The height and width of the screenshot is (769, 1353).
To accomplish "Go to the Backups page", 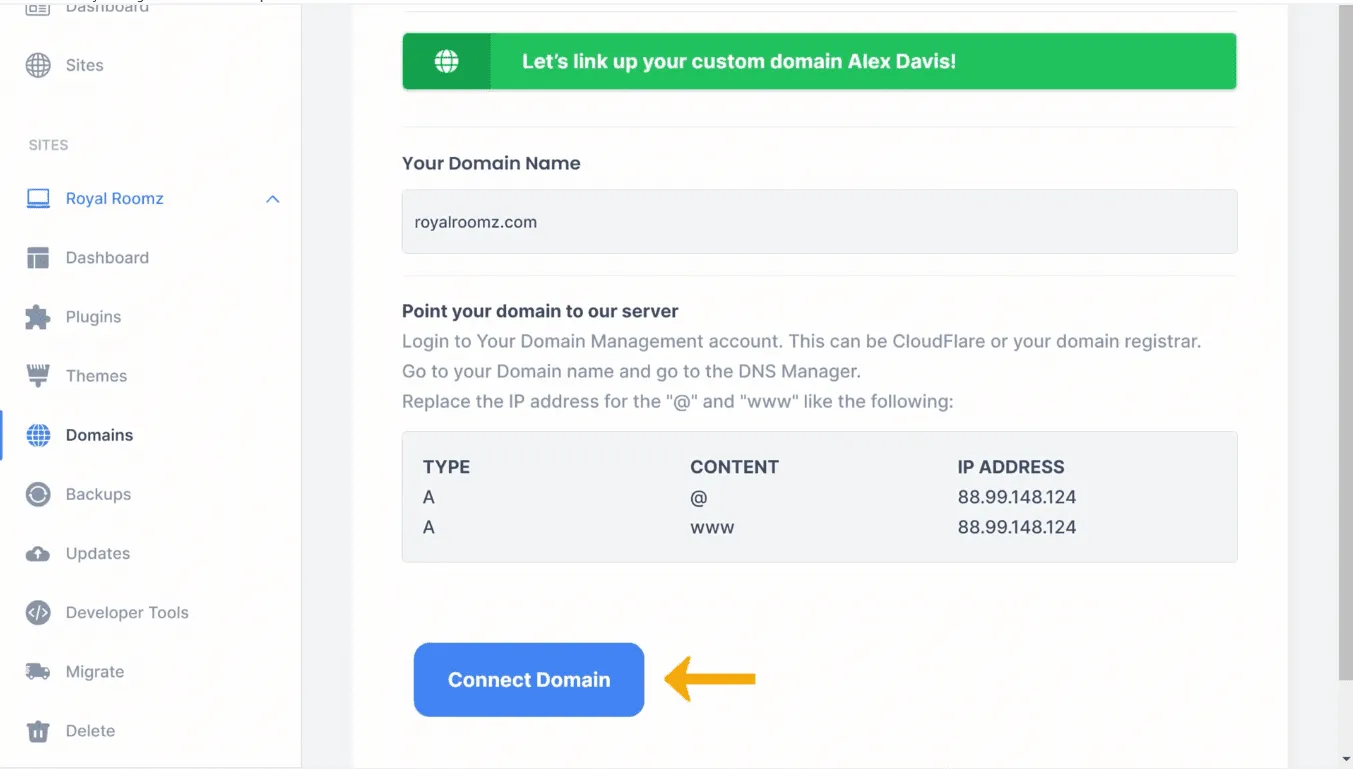I will coord(98,494).
